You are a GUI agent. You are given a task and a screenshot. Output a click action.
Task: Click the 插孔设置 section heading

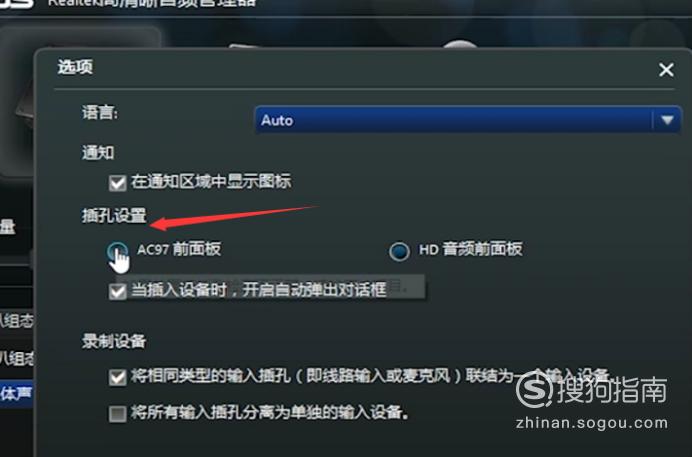click(x=114, y=216)
